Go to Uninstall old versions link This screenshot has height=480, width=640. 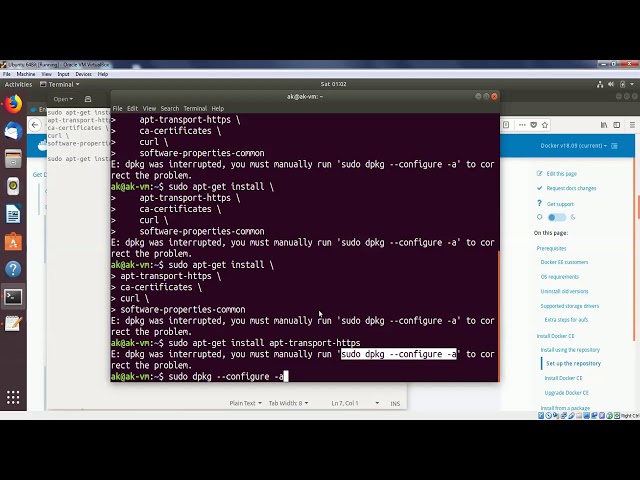click(564, 291)
